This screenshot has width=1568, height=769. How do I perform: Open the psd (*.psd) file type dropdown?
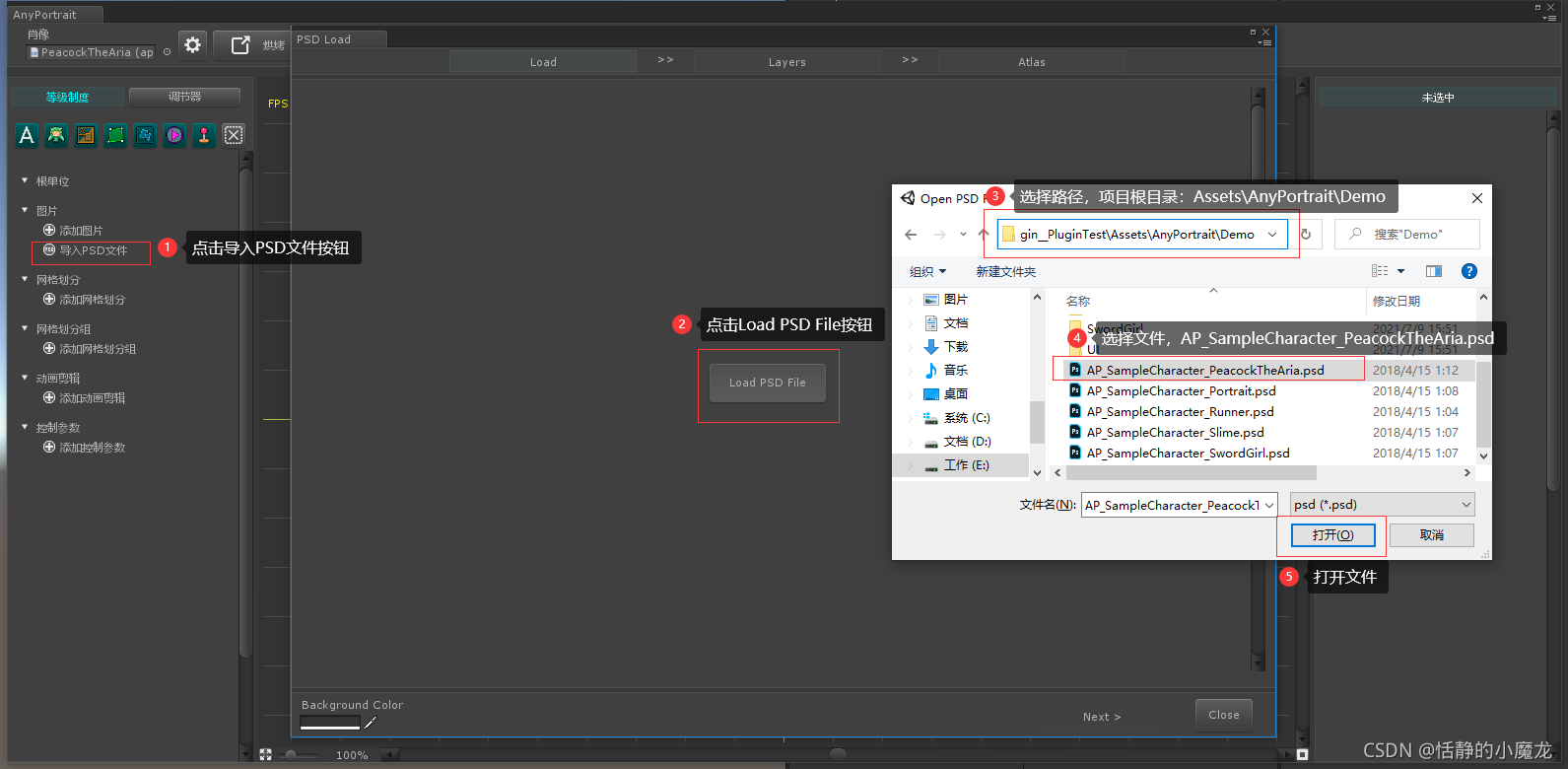point(1383,505)
